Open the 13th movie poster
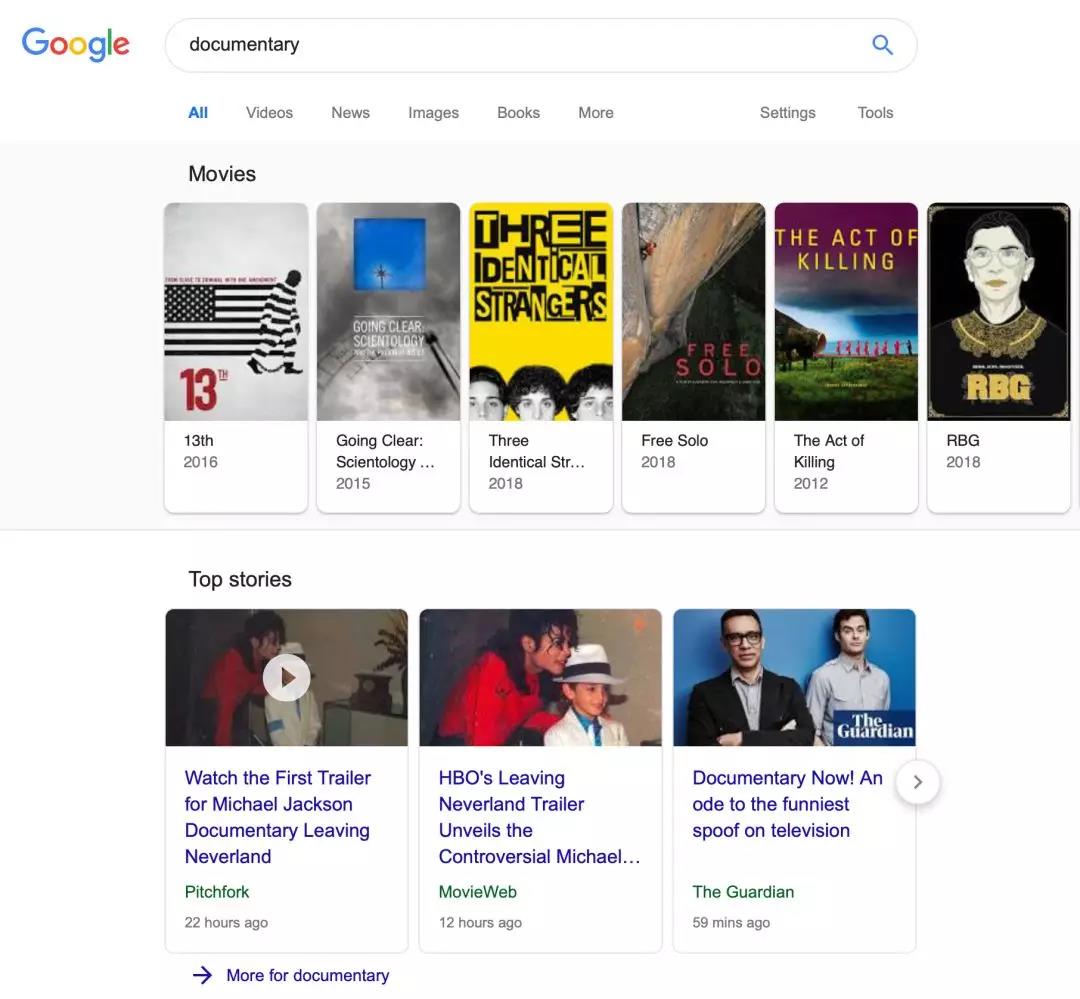This screenshot has height=999, width=1080. (x=236, y=311)
